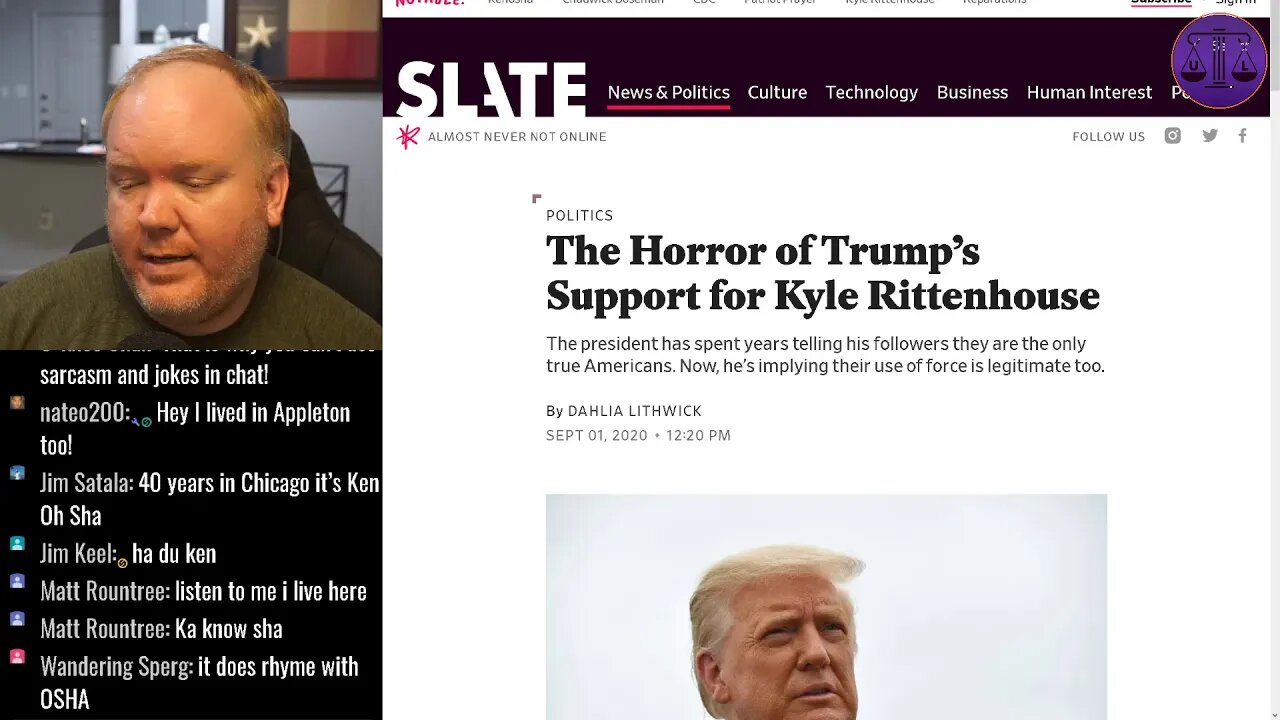Open Slate's Twitter page icon
Image resolution: width=1280 pixels, height=720 pixels.
click(x=1210, y=136)
